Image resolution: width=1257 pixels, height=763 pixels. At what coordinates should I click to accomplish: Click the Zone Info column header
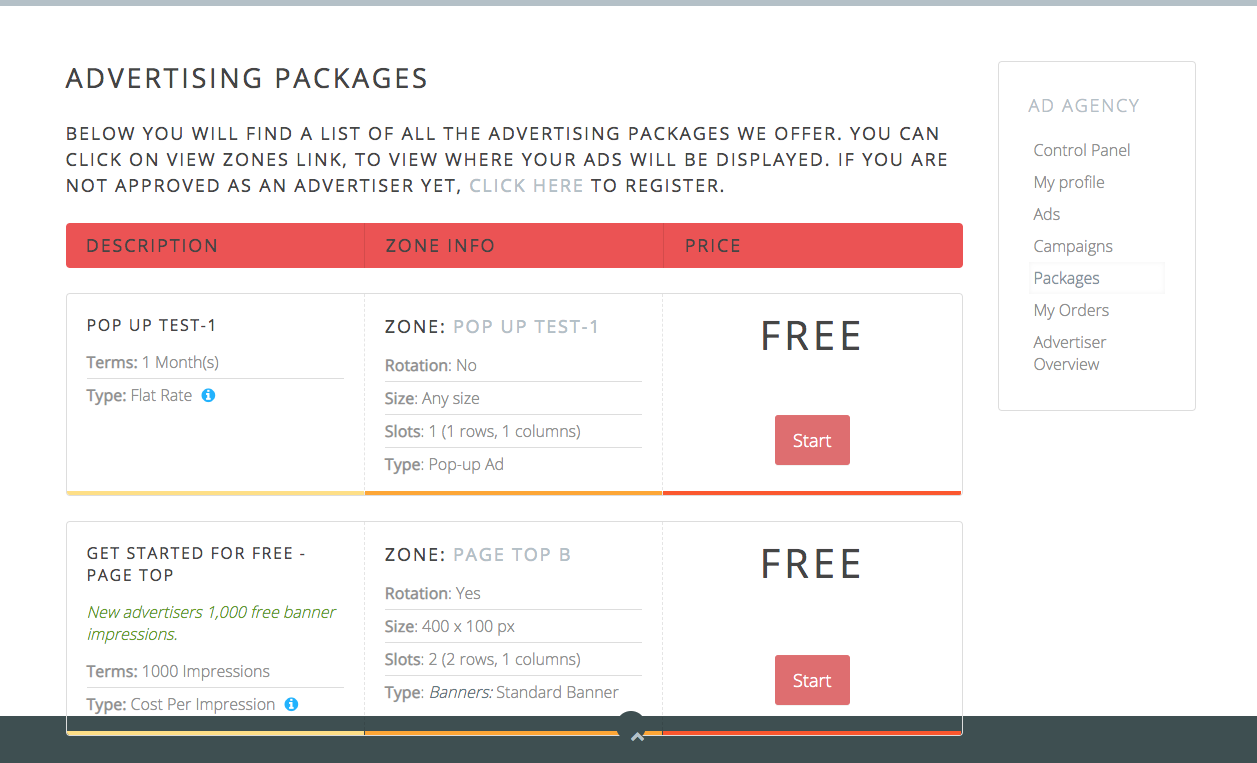(x=440, y=246)
